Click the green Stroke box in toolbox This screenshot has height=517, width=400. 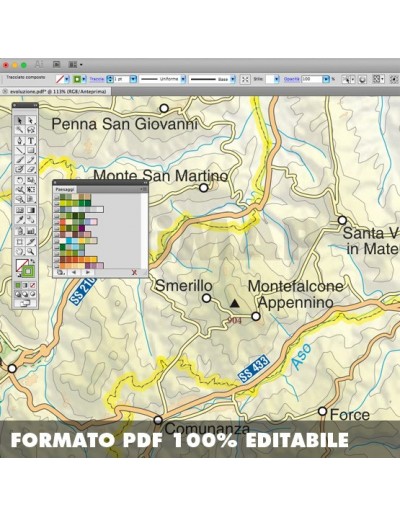coord(28,272)
